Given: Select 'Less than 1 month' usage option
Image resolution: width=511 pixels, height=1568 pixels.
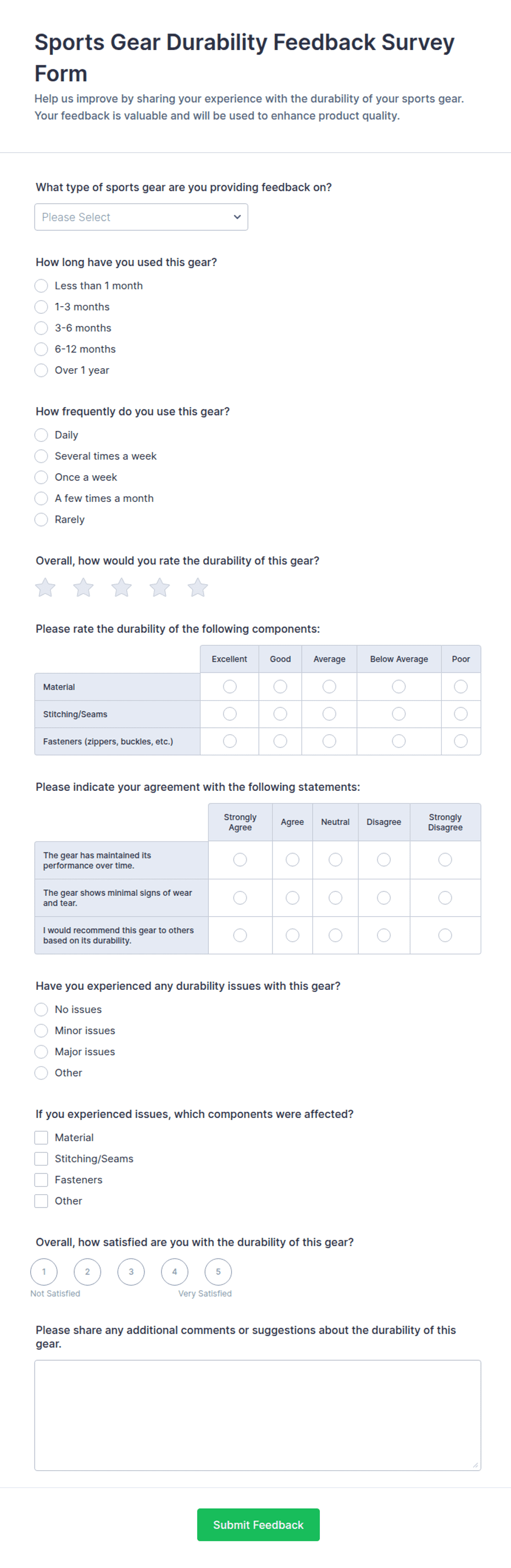Looking at the screenshot, I should point(41,286).
